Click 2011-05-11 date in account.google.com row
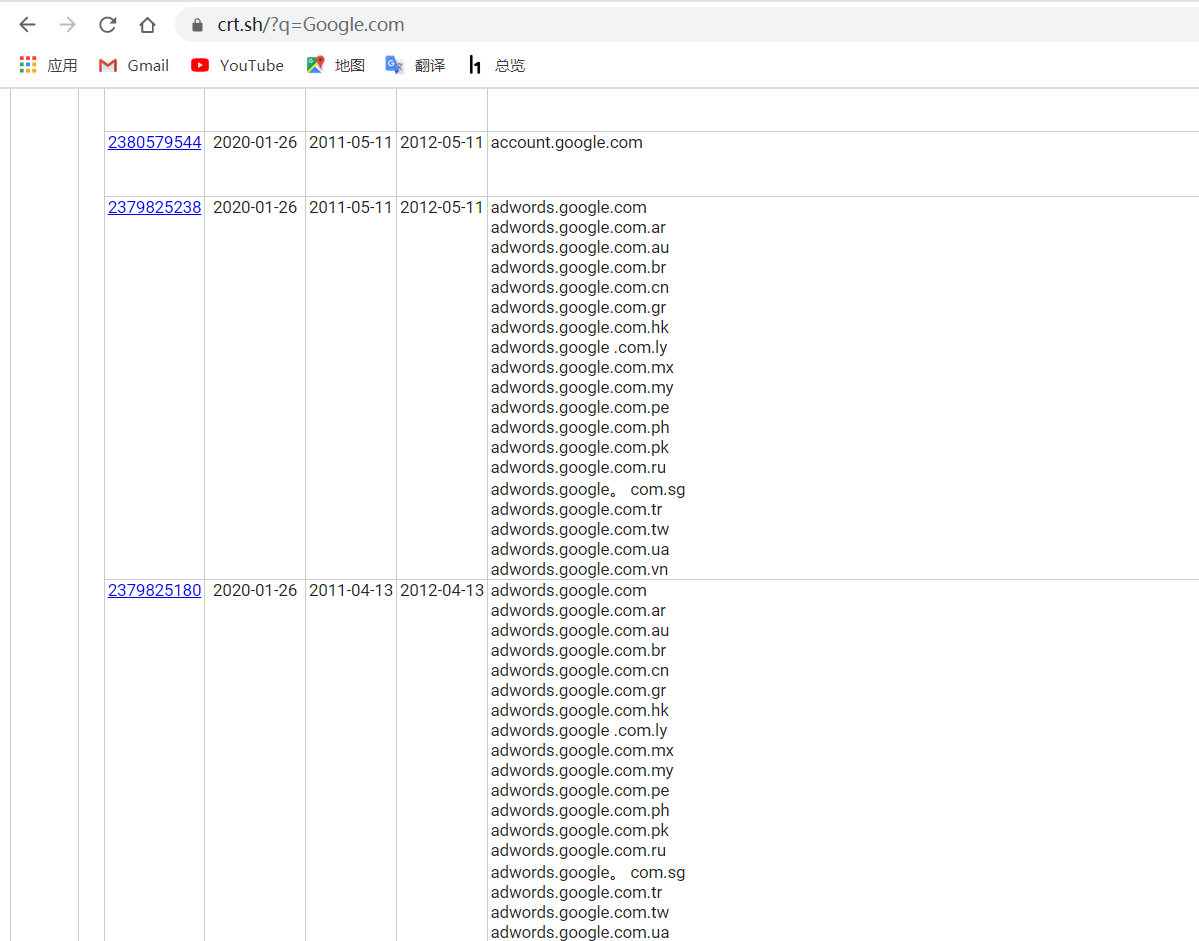The image size is (1199, 941). point(351,142)
